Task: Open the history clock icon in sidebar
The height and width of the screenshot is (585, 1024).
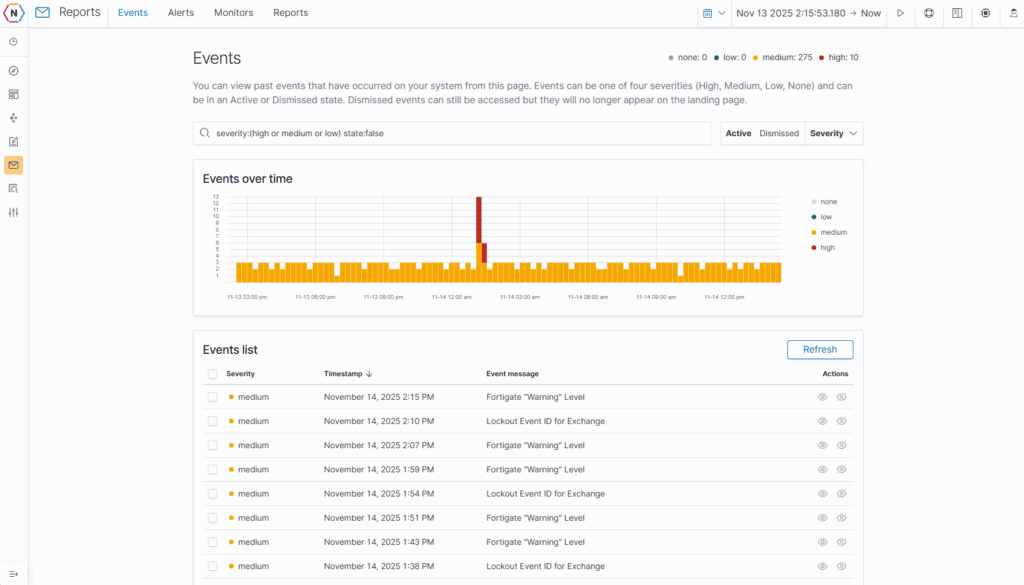Action: (13, 41)
